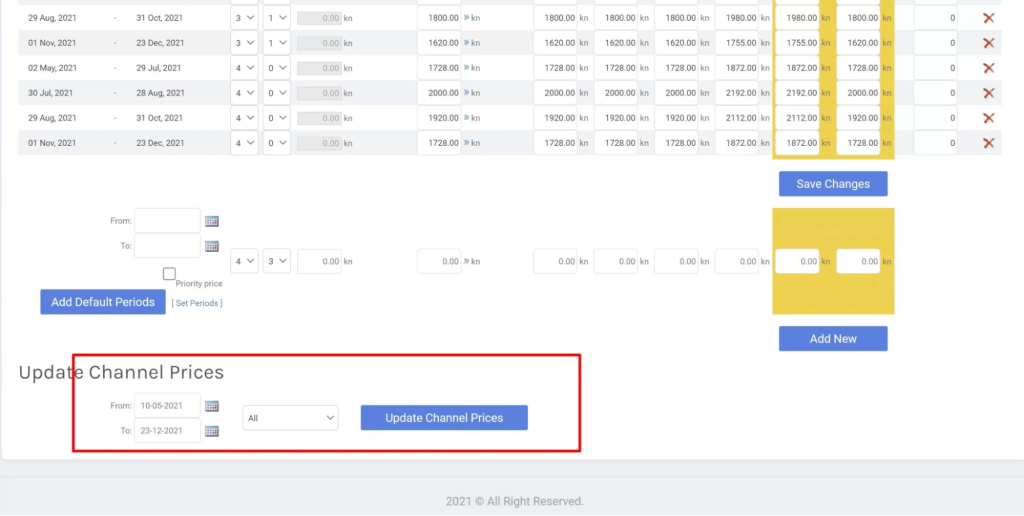The image size is (1024, 516).
Task: Remove the 30 Jul – 28 Aug row
Action: point(988,93)
